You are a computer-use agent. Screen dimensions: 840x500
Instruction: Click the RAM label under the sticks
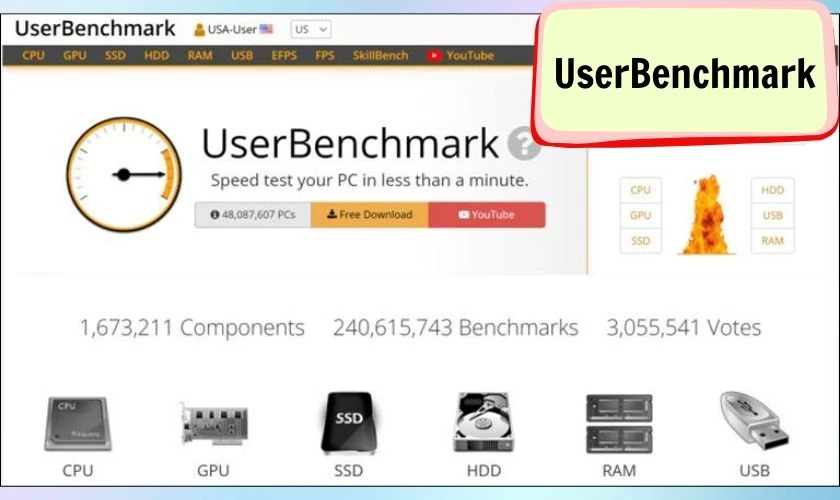(619, 471)
